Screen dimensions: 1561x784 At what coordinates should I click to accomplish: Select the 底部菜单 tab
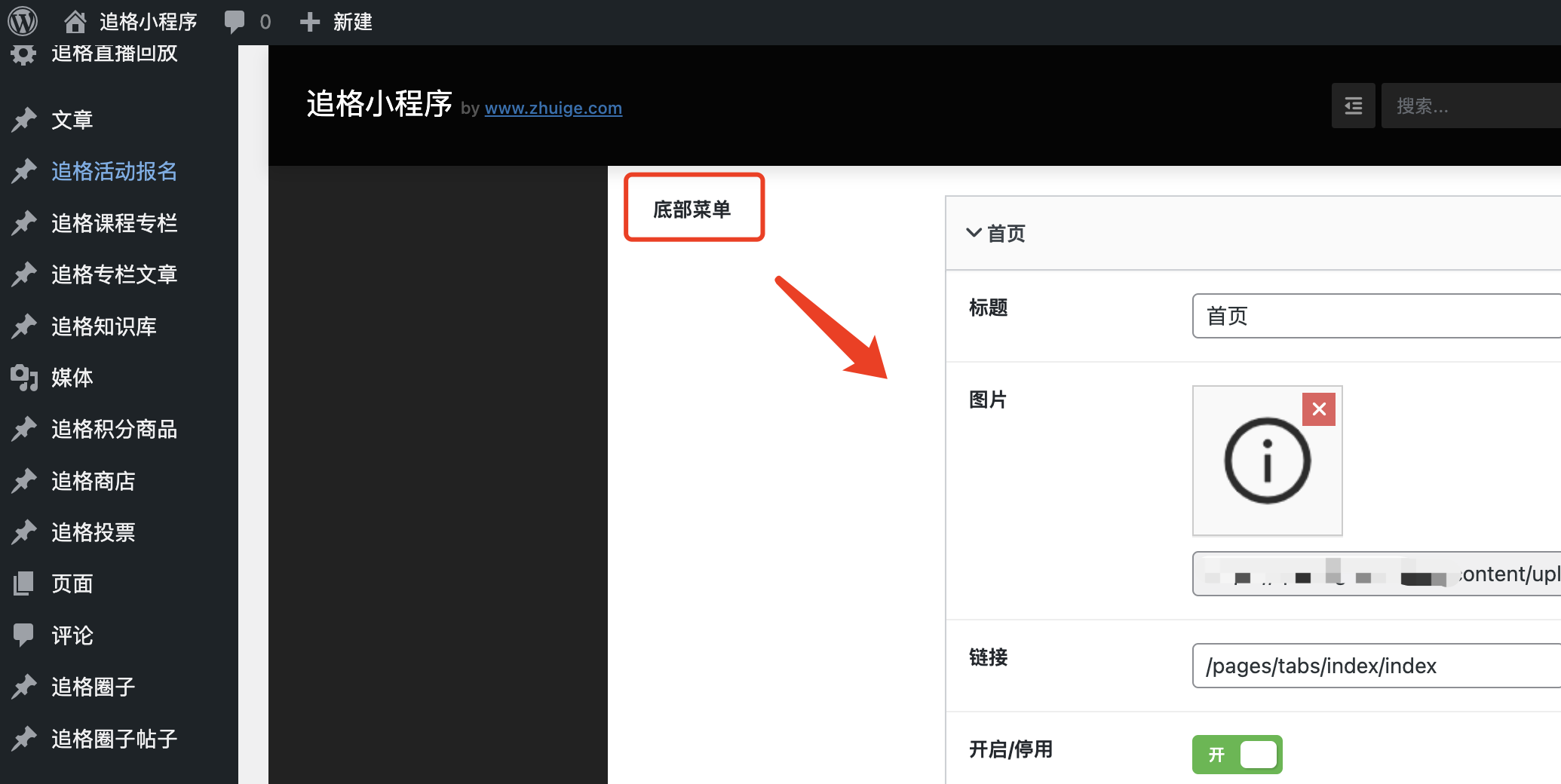[694, 208]
